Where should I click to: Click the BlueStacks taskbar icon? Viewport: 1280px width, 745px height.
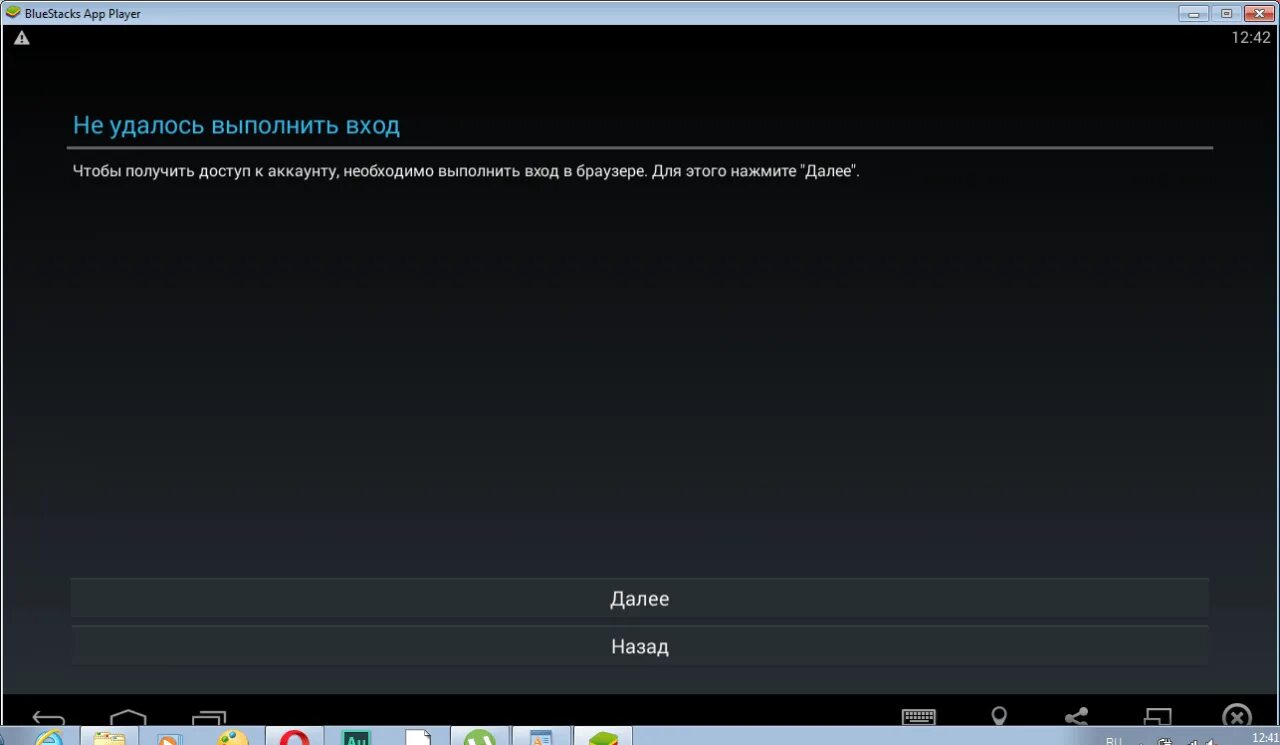[603, 738]
